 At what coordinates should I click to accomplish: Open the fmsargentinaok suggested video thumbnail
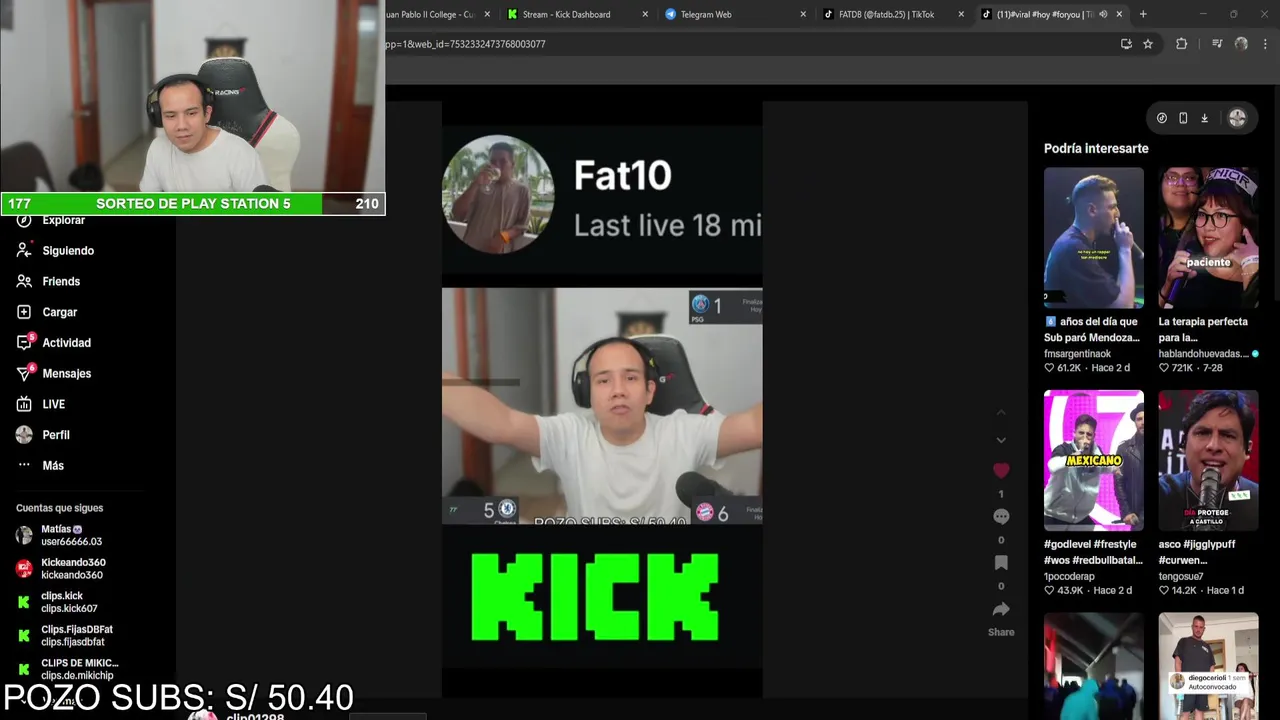(x=1094, y=238)
